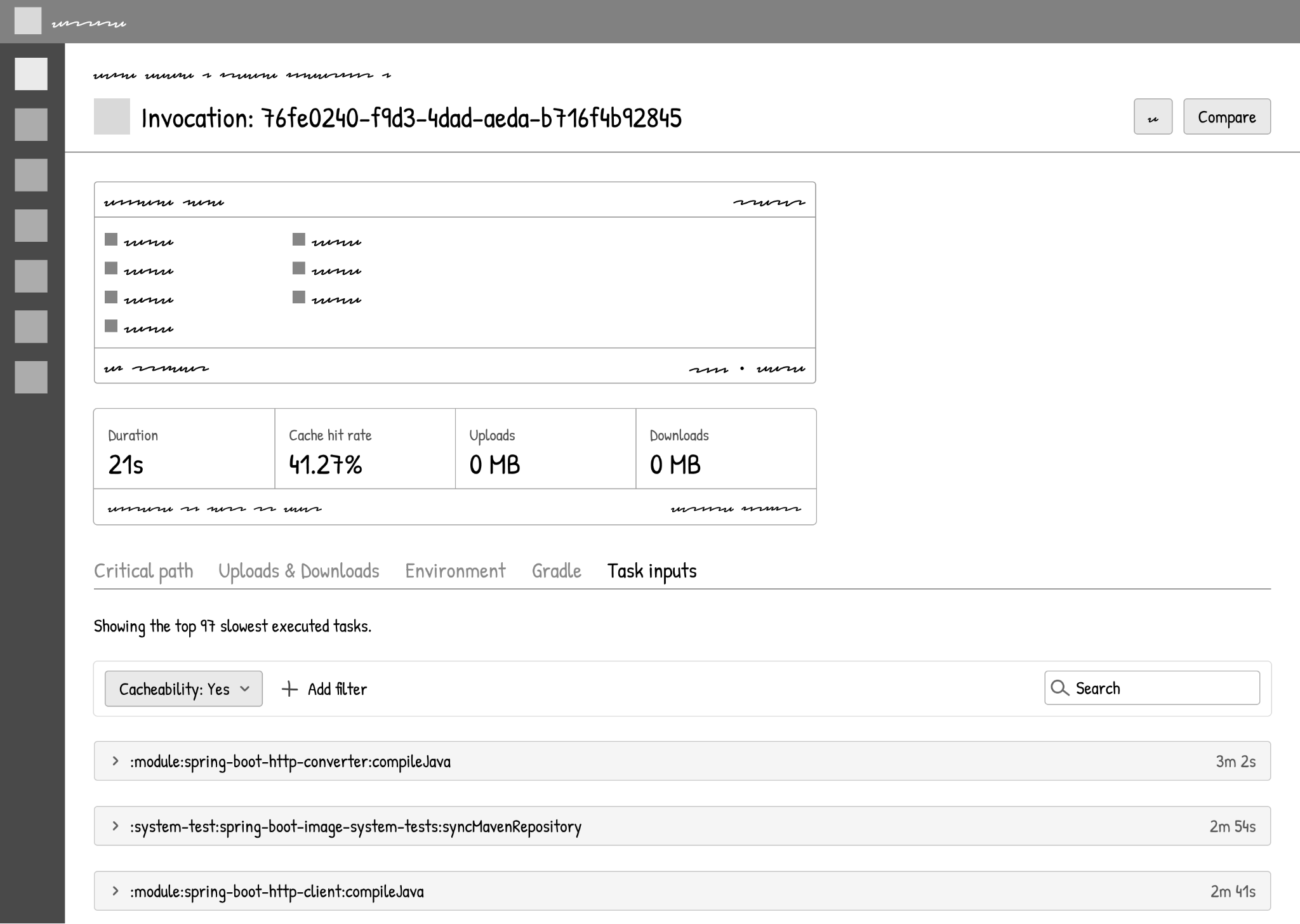1300x924 pixels.
Task: Open the Environment tab
Action: [x=455, y=571]
